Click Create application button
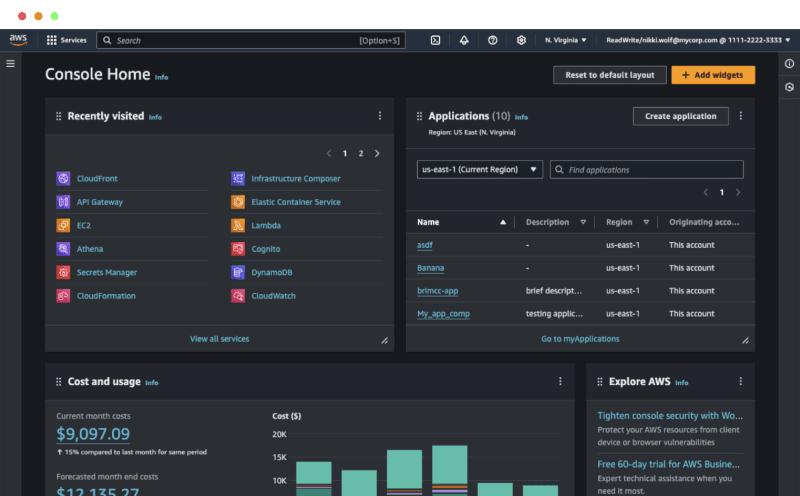The width and height of the screenshot is (800, 496). coord(681,116)
